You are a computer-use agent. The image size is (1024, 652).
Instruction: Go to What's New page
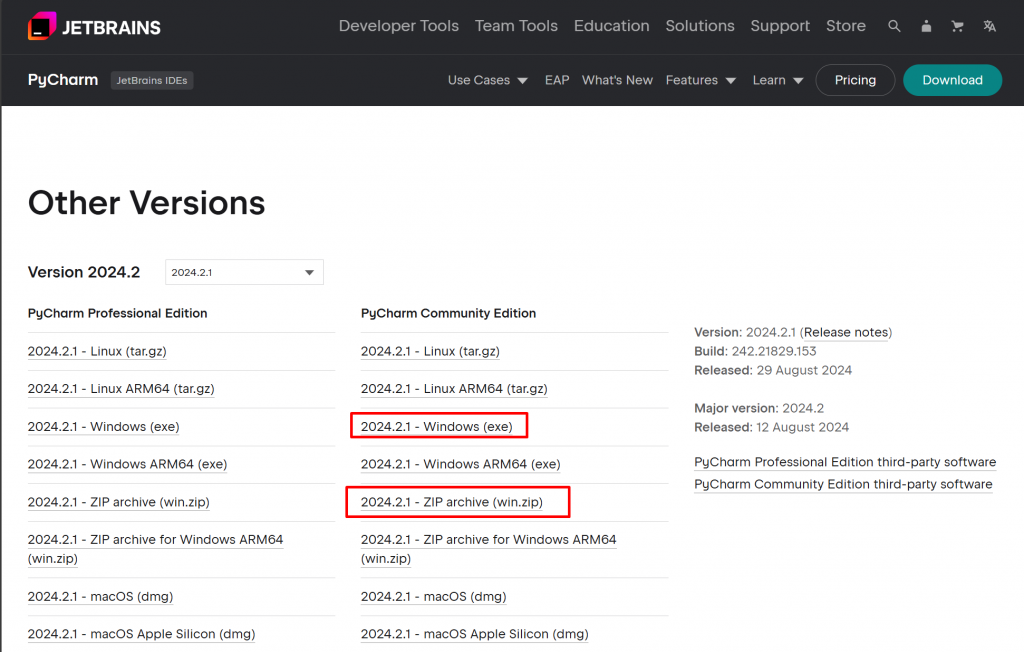[x=617, y=80]
